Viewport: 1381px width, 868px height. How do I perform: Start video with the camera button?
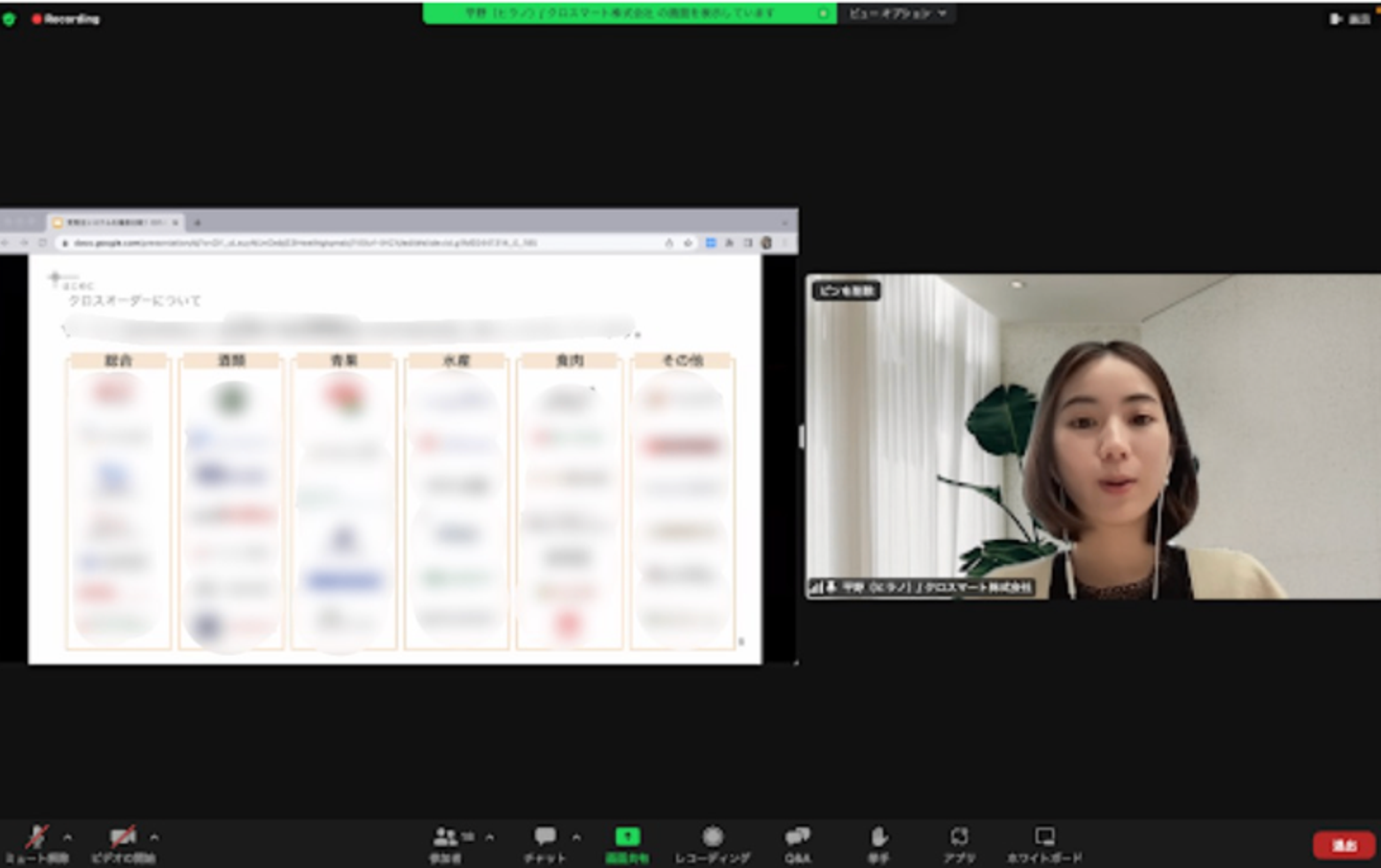pyautogui.click(x=123, y=844)
